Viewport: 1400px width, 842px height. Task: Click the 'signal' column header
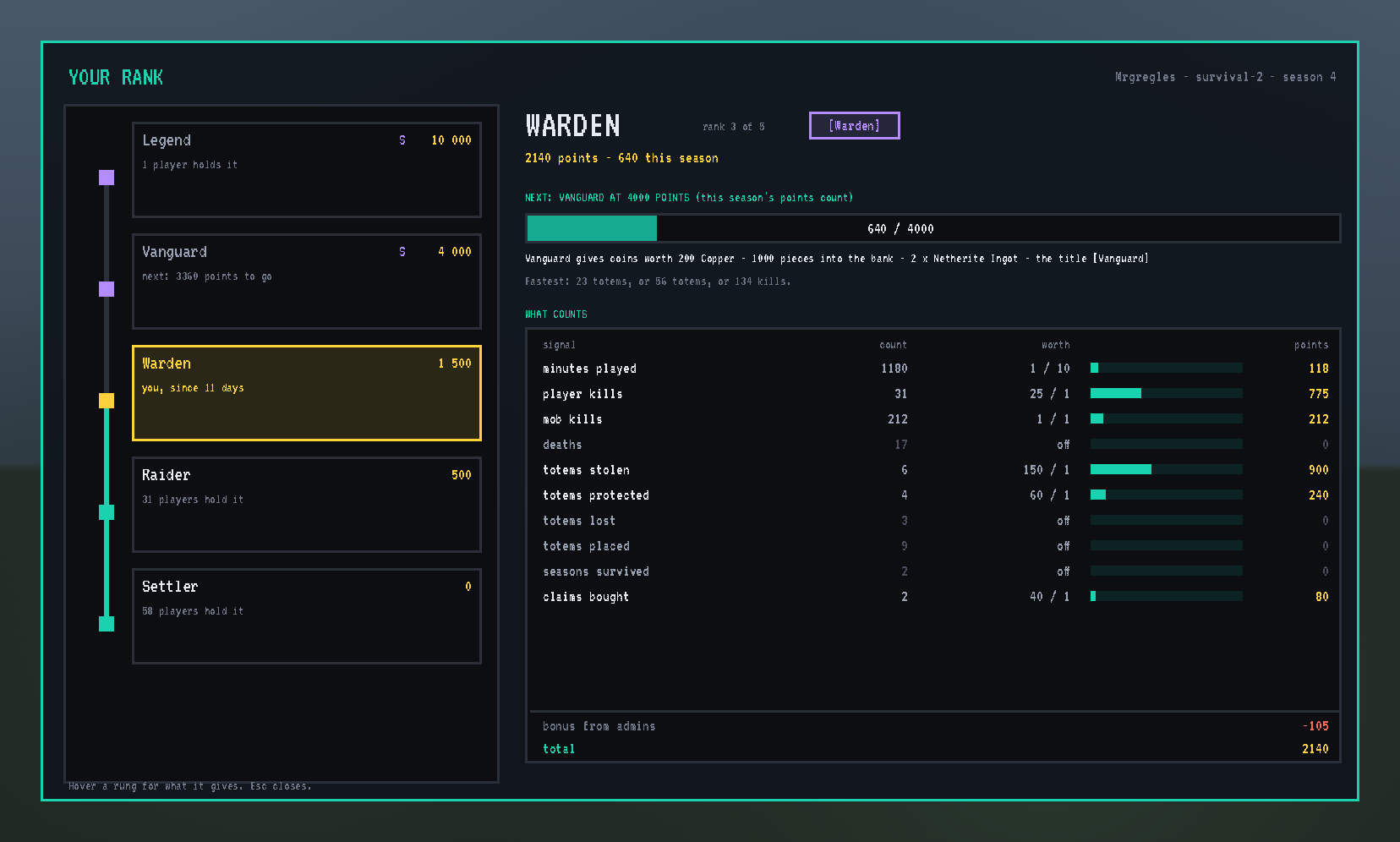pyautogui.click(x=559, y=345)
